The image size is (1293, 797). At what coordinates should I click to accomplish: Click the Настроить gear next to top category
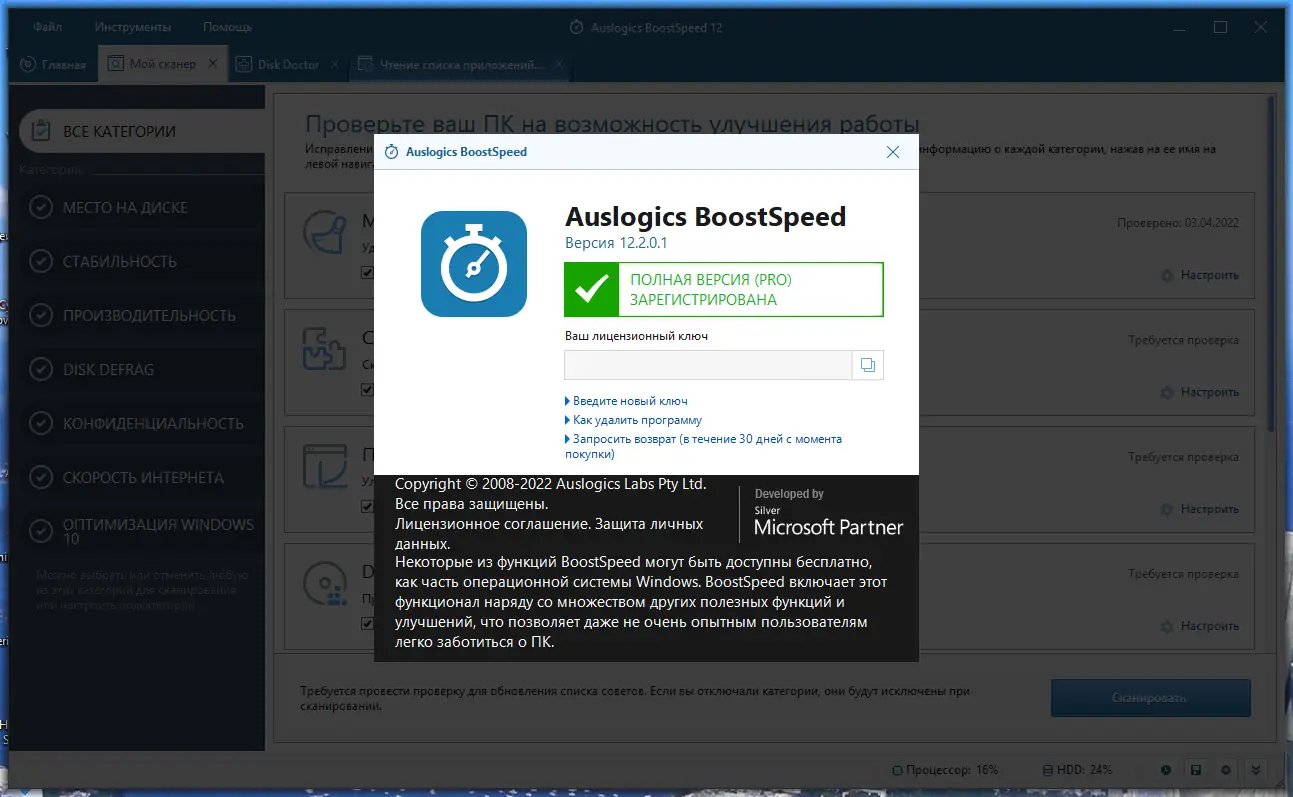1166,274
